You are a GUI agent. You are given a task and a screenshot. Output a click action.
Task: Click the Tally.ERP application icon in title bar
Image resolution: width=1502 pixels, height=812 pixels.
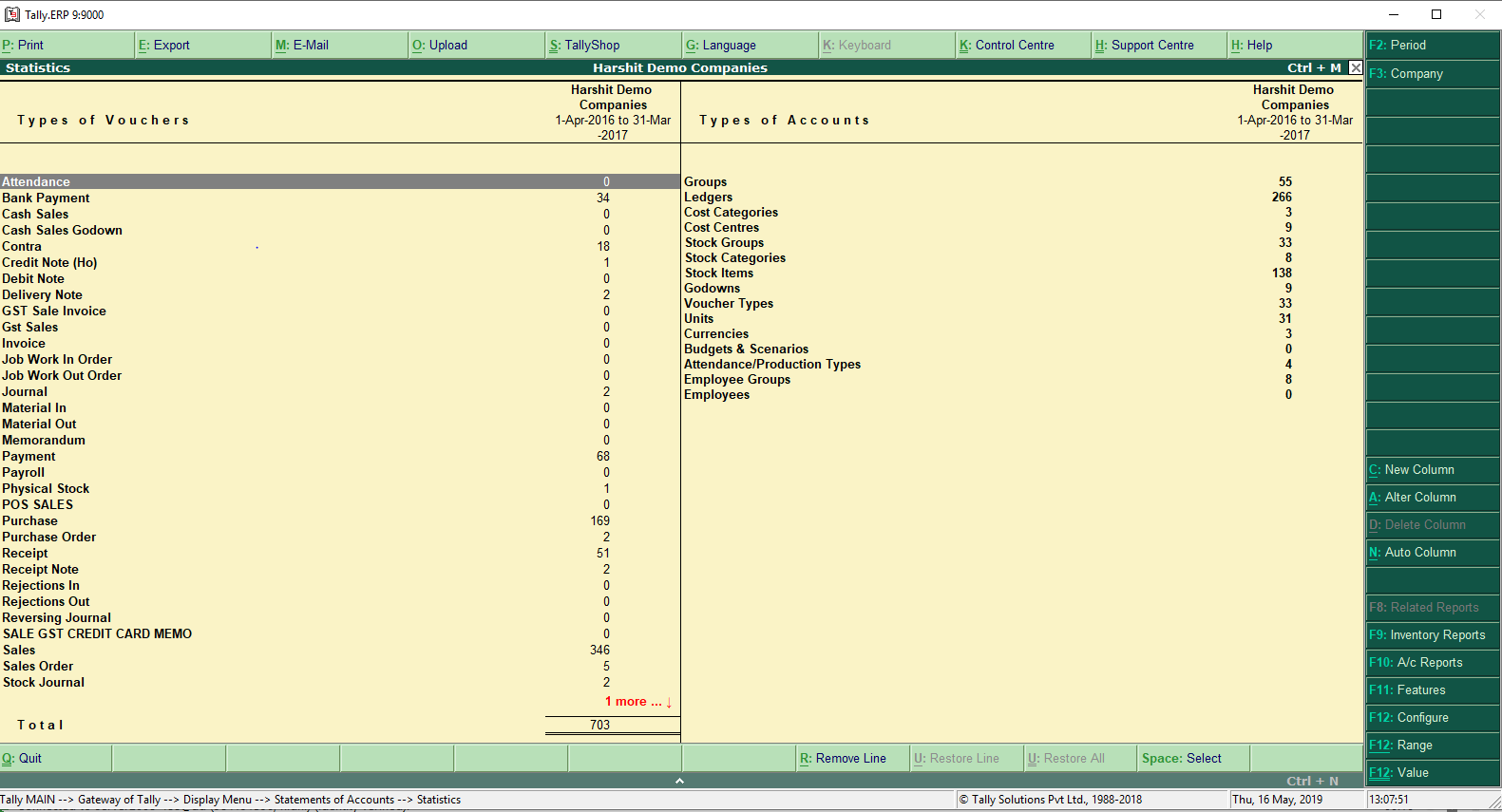click(12, 14)
